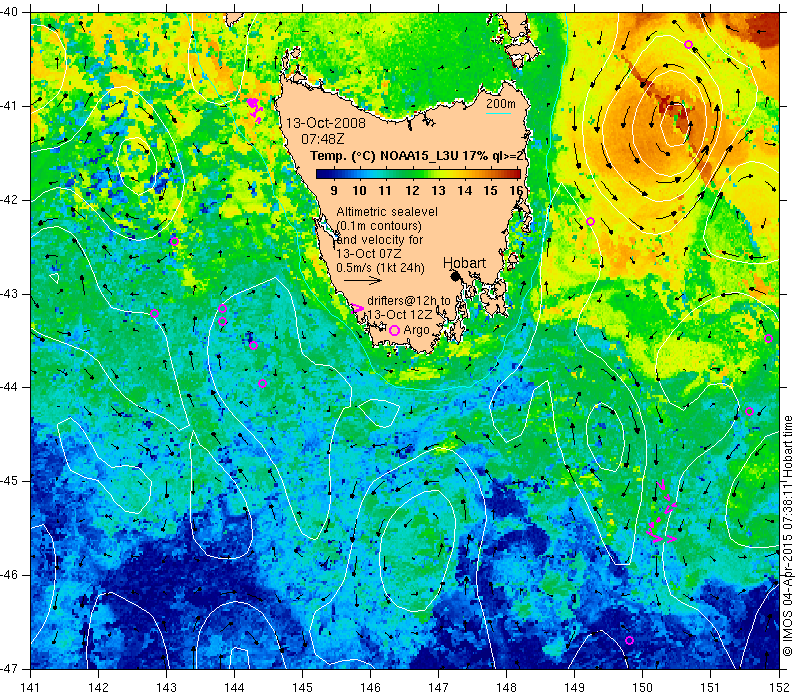
Task: Select Argo float marker near 150.7E, 40.3S
Action: click(x=688, y=44)
